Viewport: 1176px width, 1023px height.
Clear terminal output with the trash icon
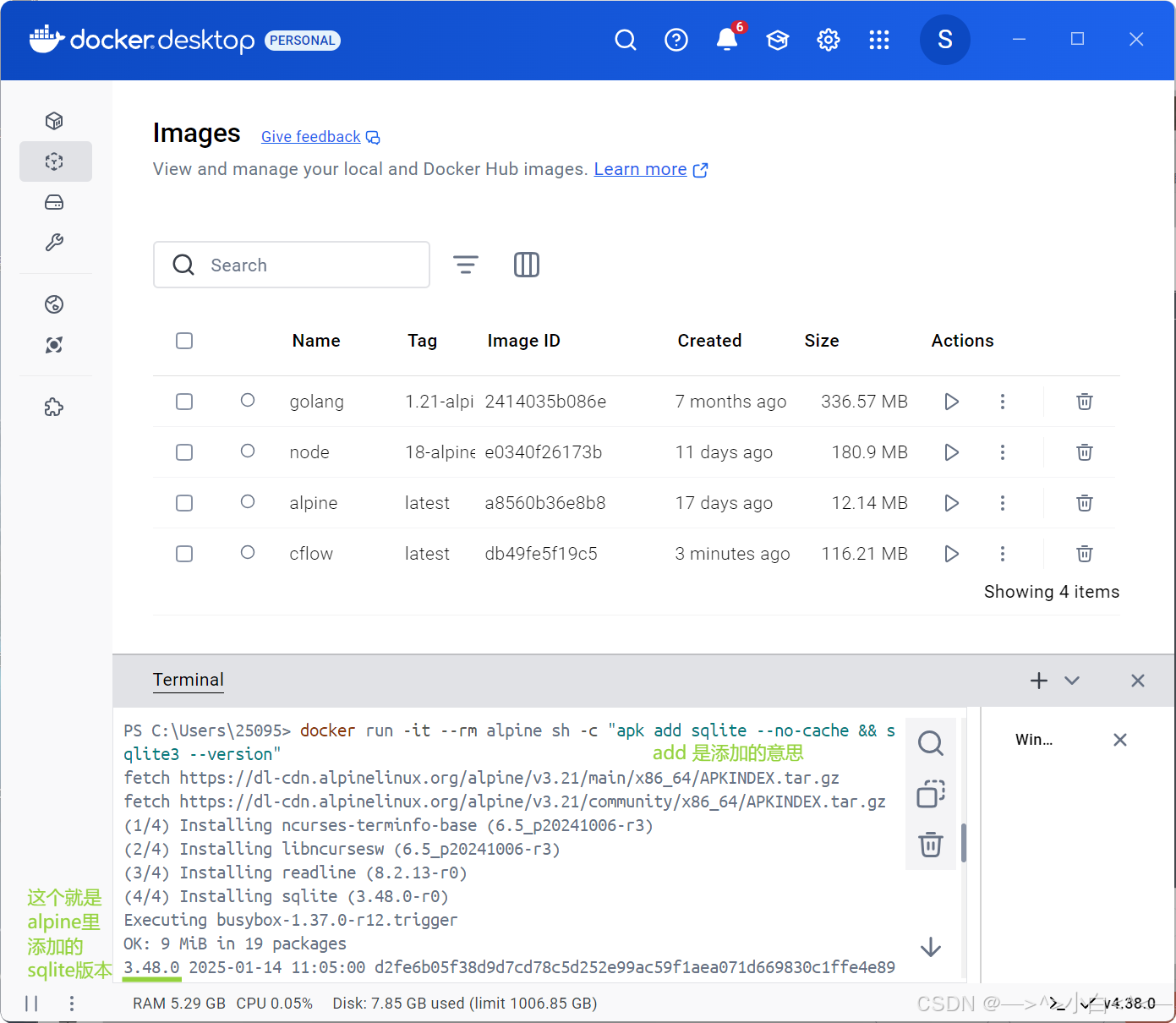point(930,845)
